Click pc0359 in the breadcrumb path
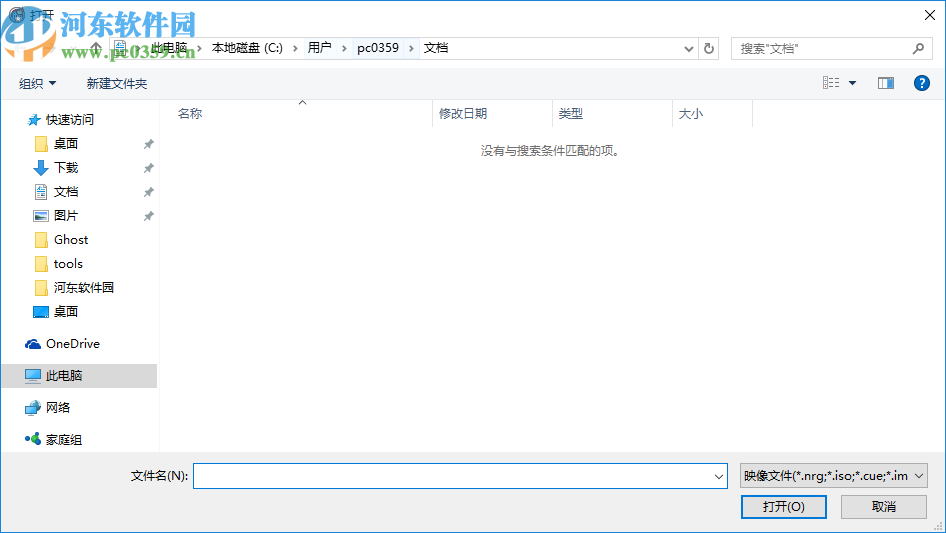The width and height of the screenshot is (946, 533). click(x=378, y=48)
